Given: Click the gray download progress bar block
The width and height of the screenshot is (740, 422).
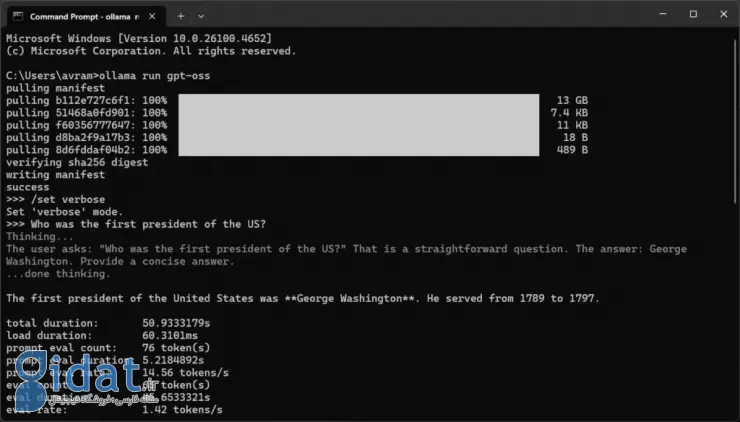Looking at the screenshot, I should (359, 125).
